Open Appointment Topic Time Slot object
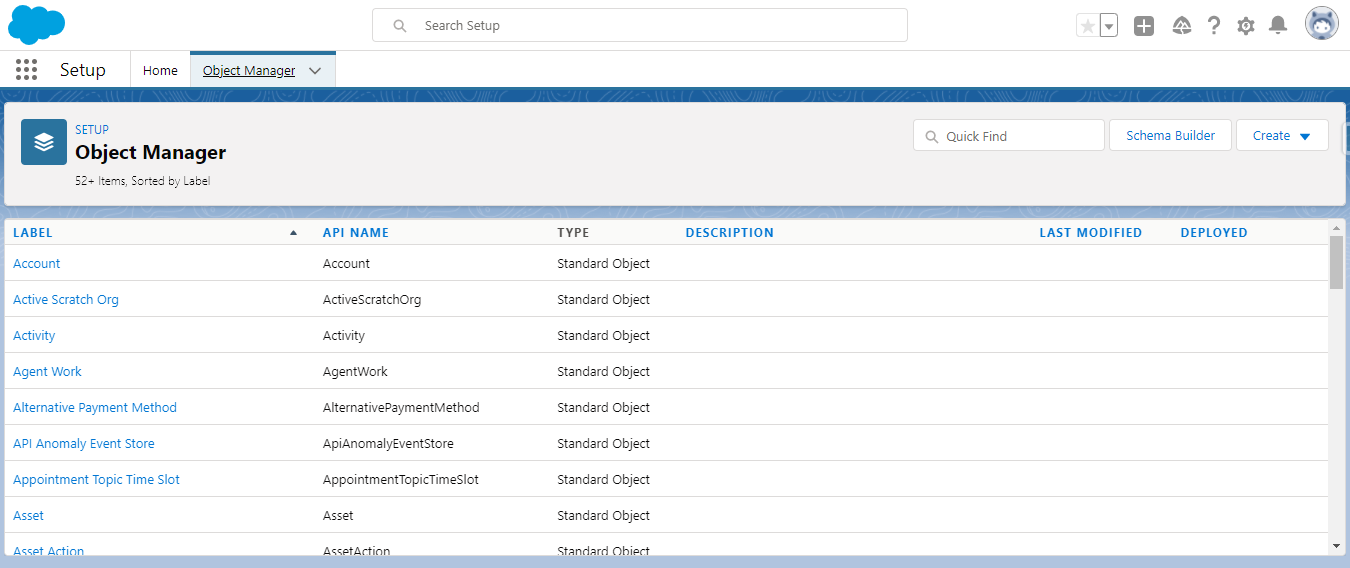 point(96,479)
